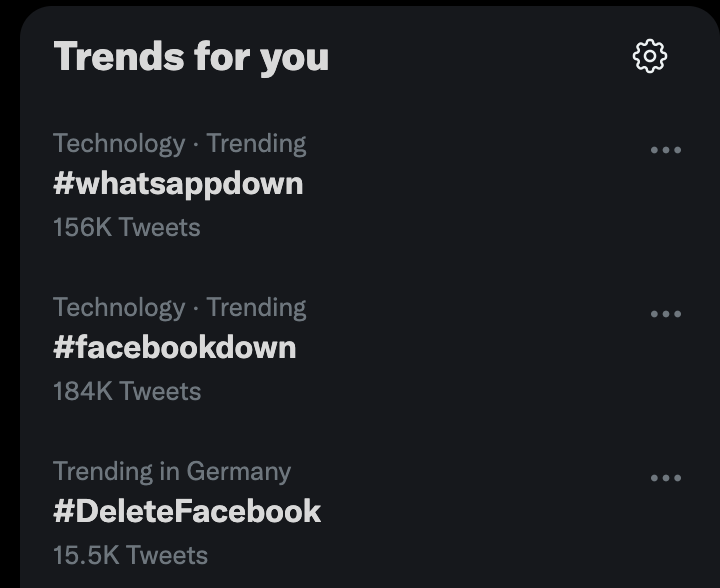Click the 184K Tweets count
720x588 pixels.
point(127,391)
